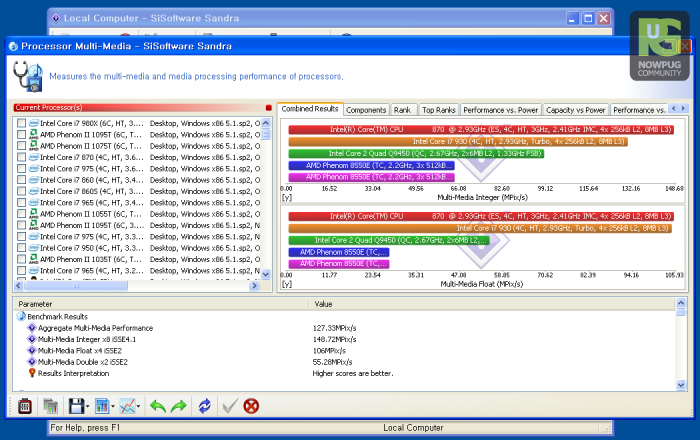Image resolution: width=700 pixels, height=440 pixels.
Task: Click blue AMD Phenom 8550E bar in Integer chart
Action: point(371,165)
